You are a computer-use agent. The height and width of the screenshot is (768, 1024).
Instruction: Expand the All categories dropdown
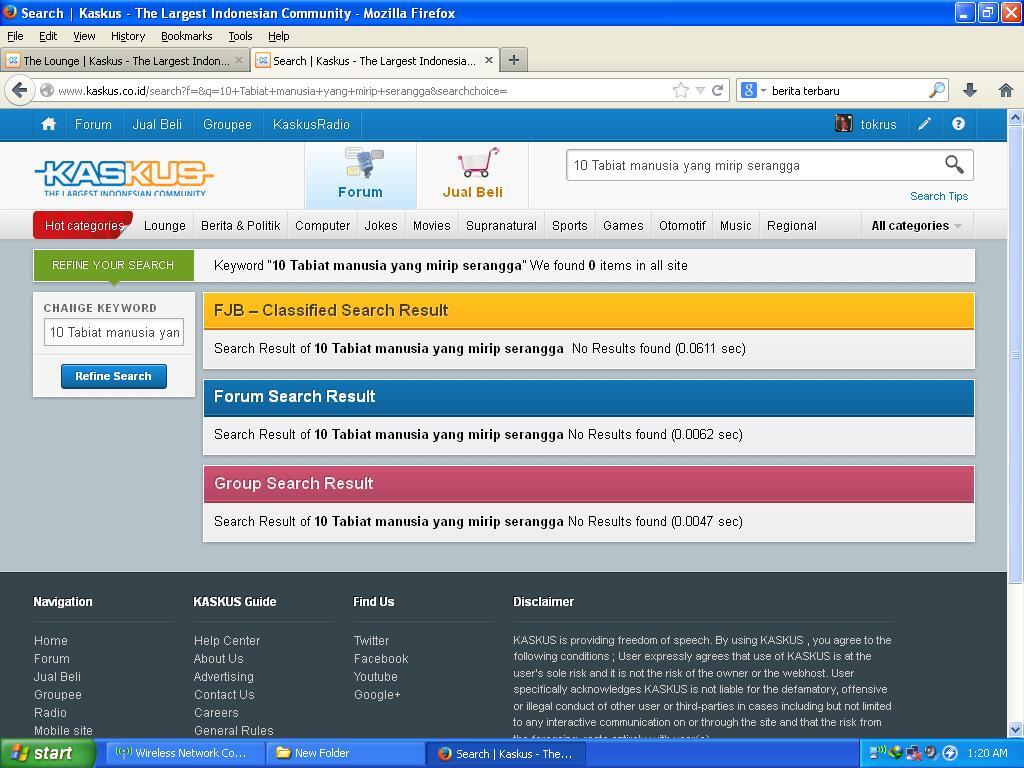click(916, 225)
